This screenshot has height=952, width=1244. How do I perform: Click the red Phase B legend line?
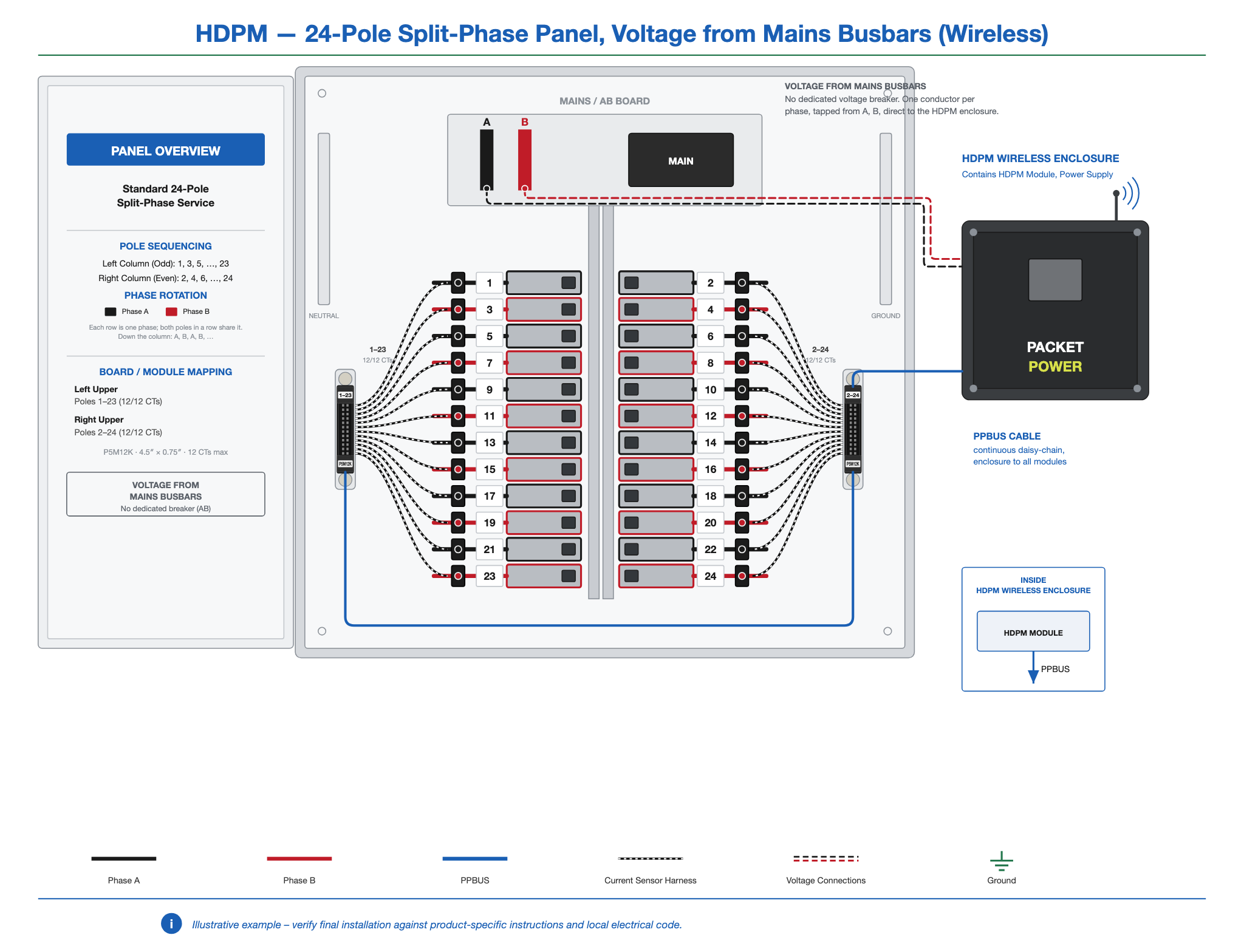tap(299, 858)
